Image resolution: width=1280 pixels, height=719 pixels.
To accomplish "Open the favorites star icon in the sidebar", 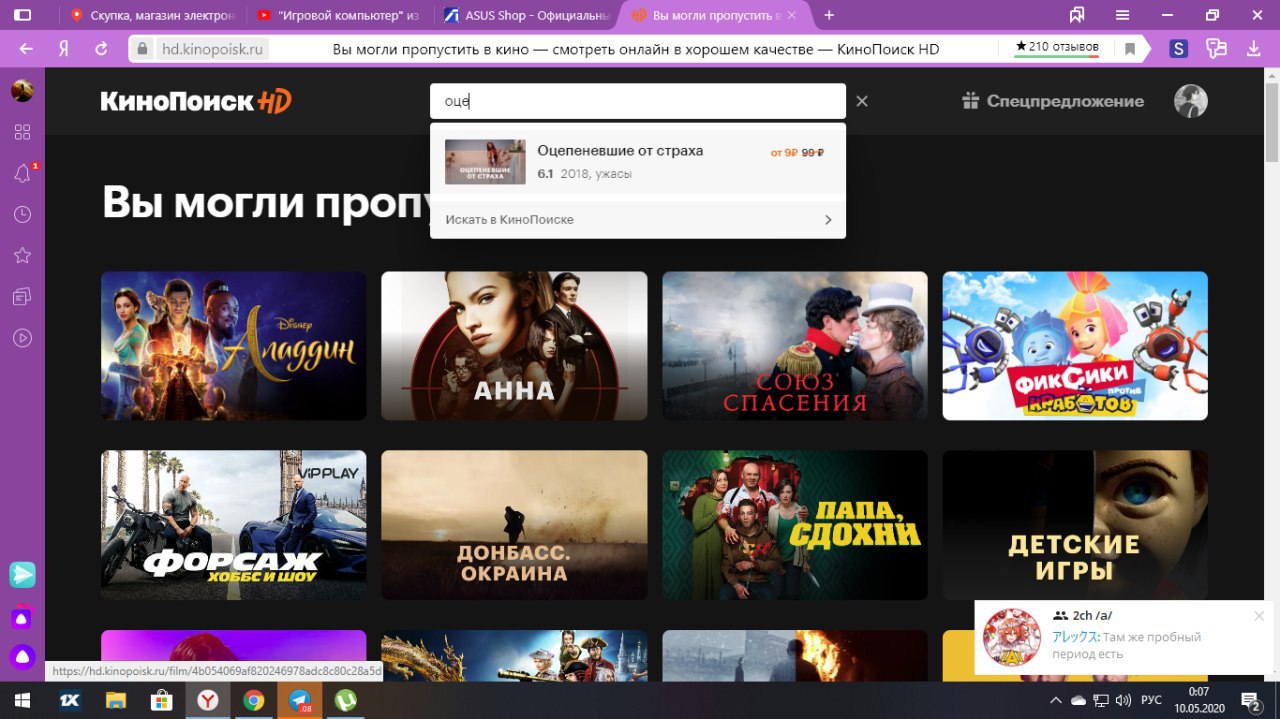I will (22, 256).
